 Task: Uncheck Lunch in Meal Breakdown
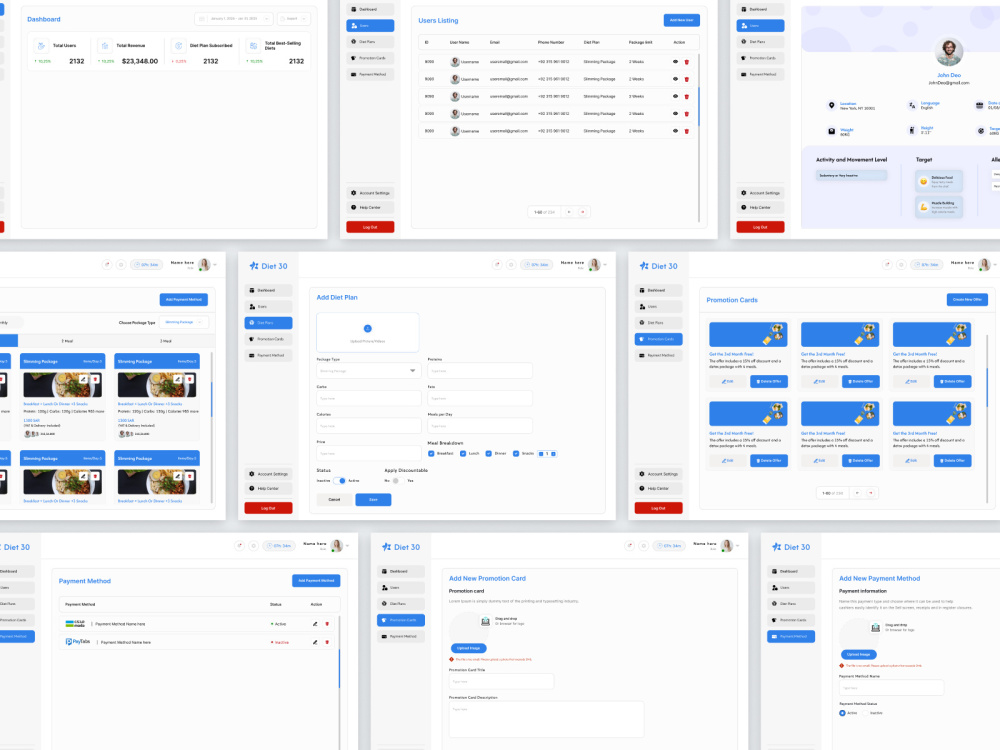pyautogui.click(x=463, y=453)
